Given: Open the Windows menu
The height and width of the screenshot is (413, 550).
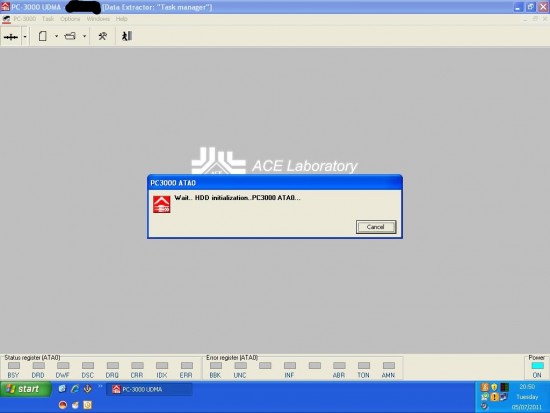Looking at the screenshot, I should pos(98,19).
